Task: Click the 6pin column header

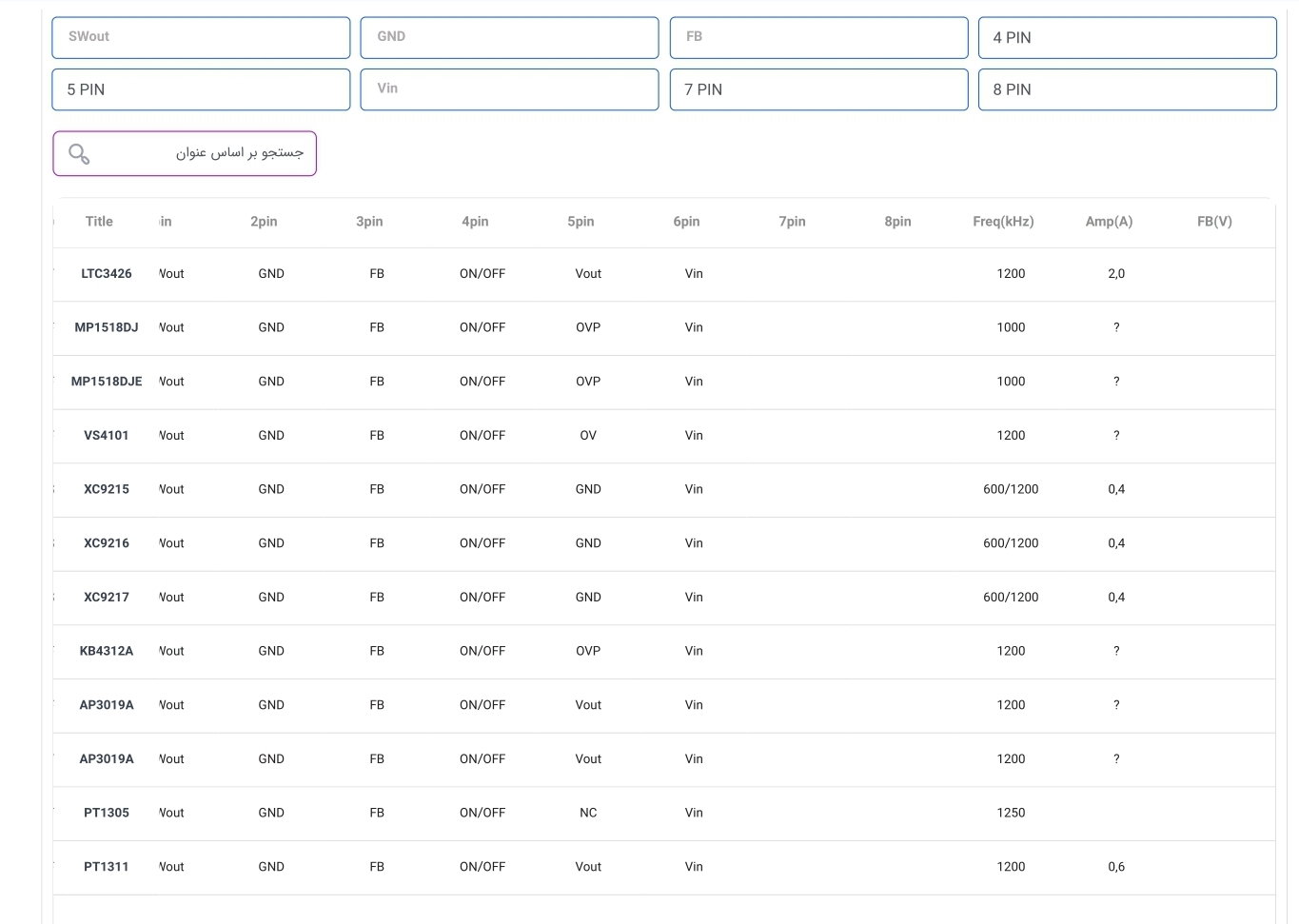Action: click(x=686, y=222)
